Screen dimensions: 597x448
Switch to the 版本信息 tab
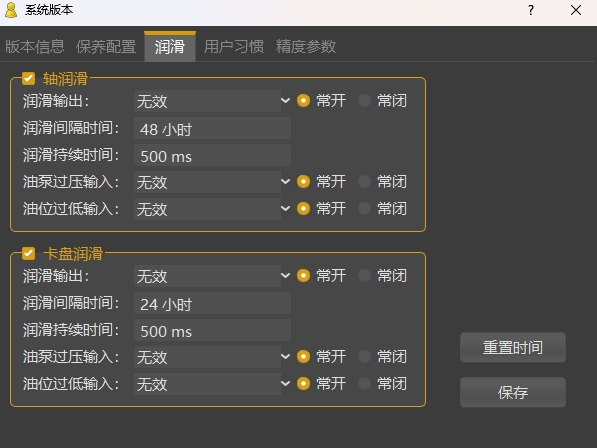point(35,46)
